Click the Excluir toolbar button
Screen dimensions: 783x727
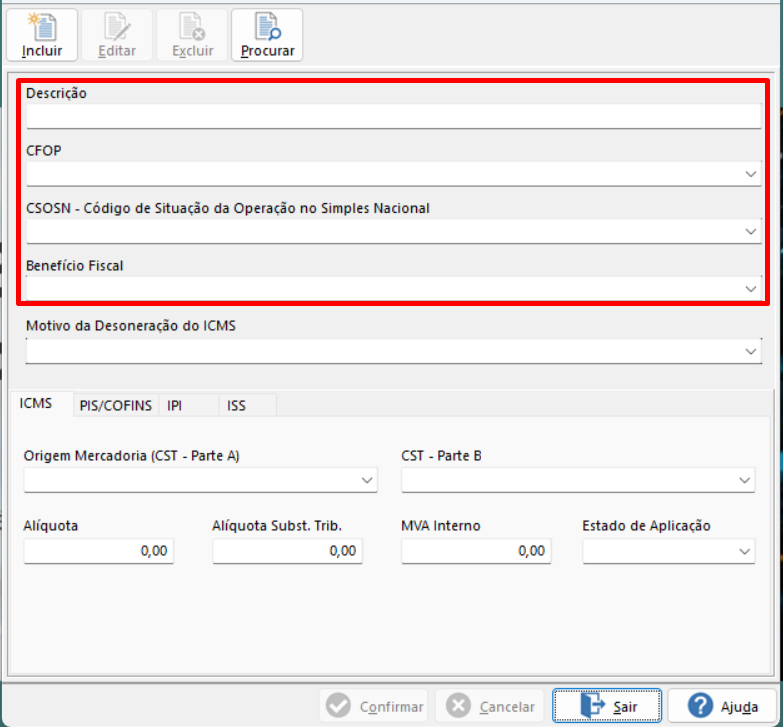tap(192, 35)
